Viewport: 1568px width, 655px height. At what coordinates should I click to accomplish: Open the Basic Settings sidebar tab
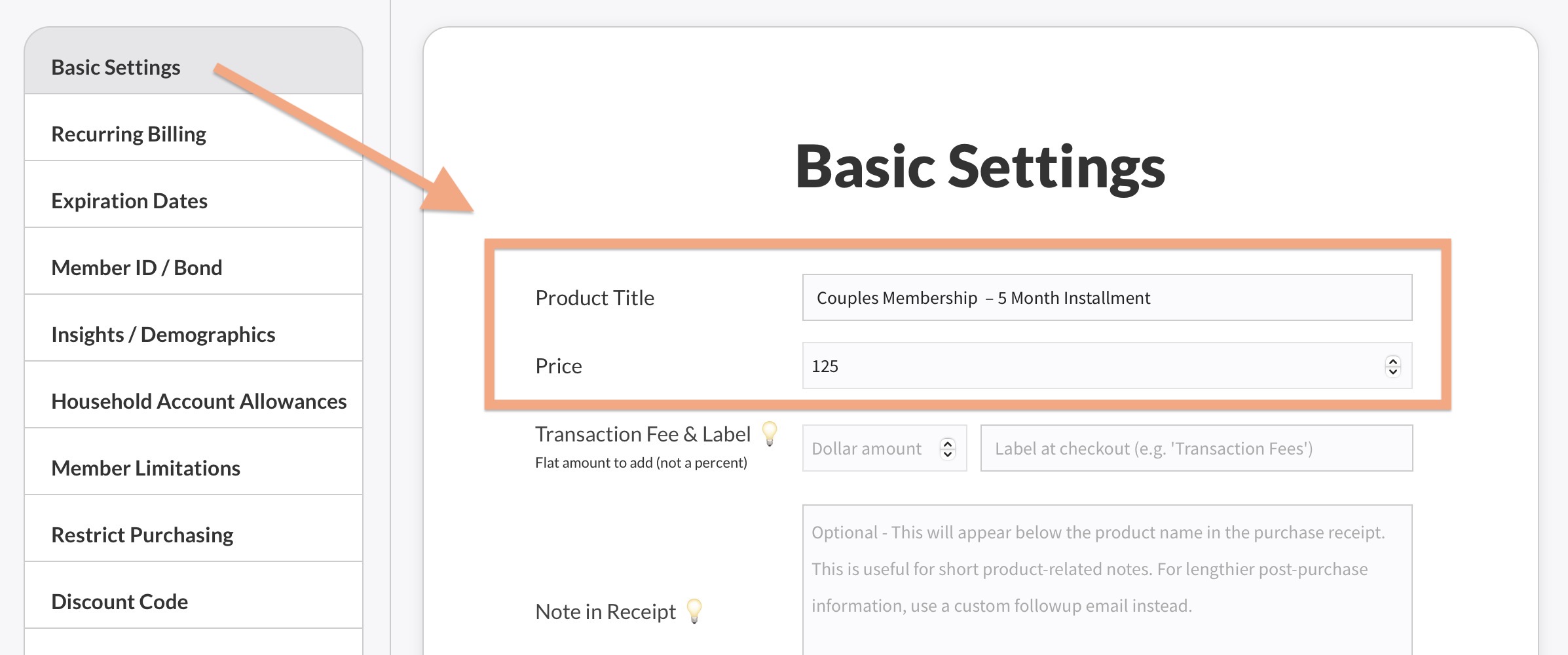click(x=116, y=67)
